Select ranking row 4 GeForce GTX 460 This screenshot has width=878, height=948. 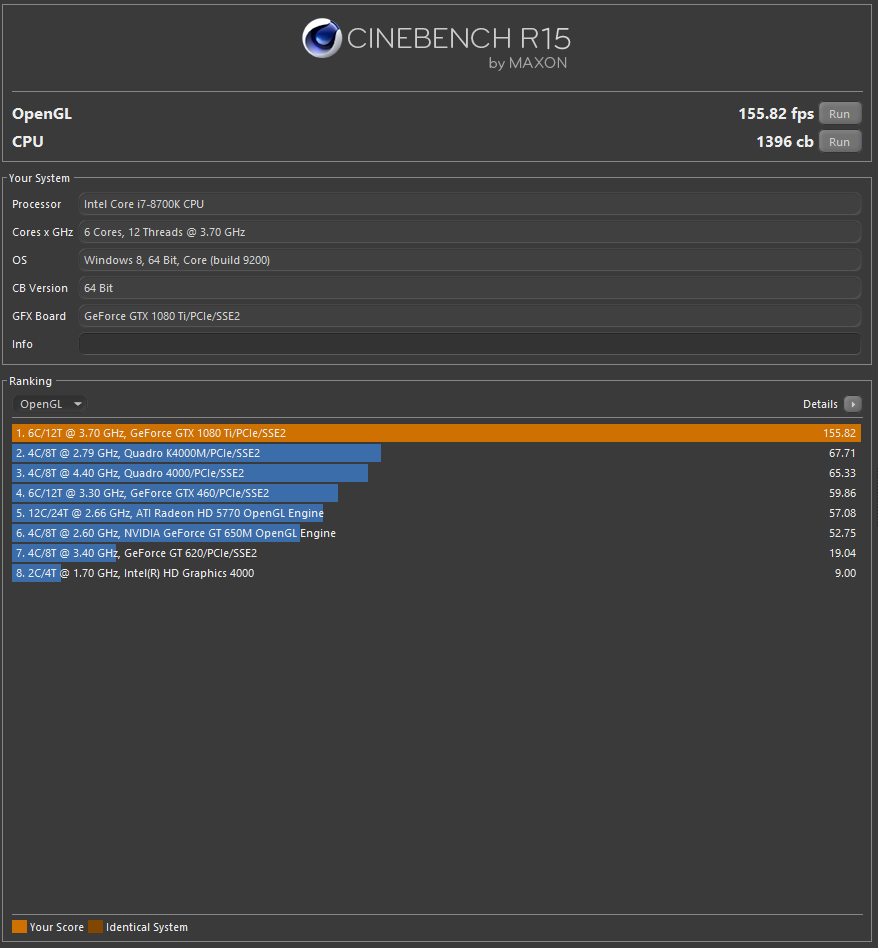pos(436,493)
